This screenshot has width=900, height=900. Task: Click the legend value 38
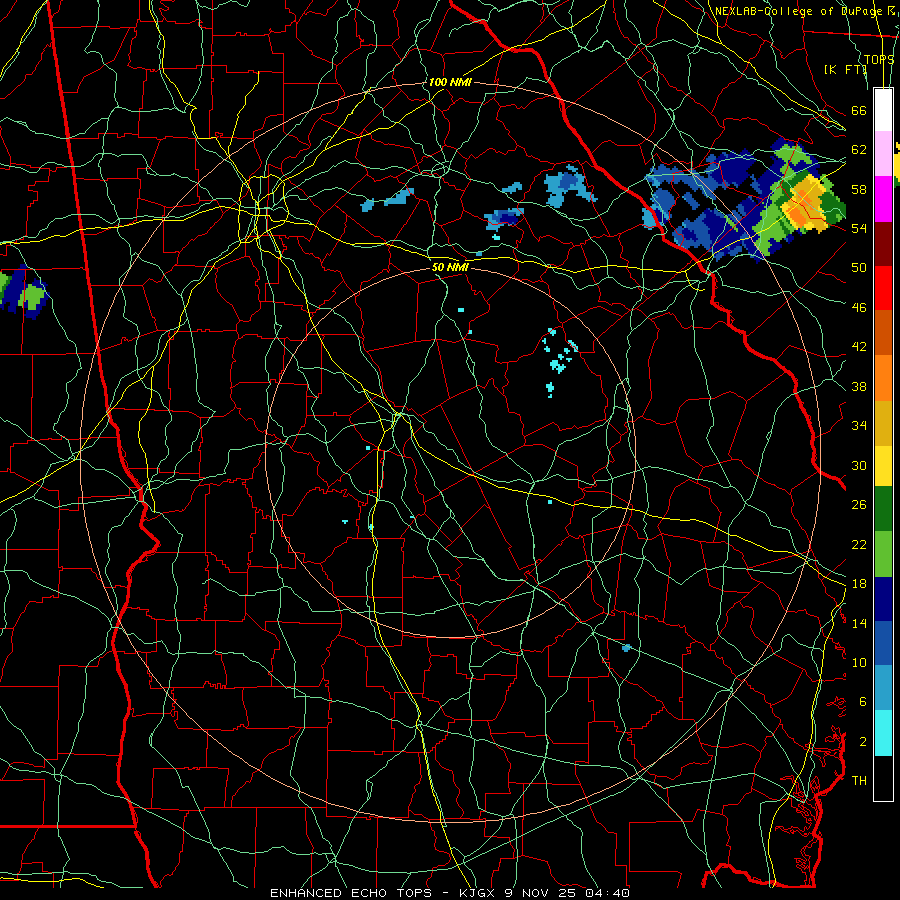(859, 386)
